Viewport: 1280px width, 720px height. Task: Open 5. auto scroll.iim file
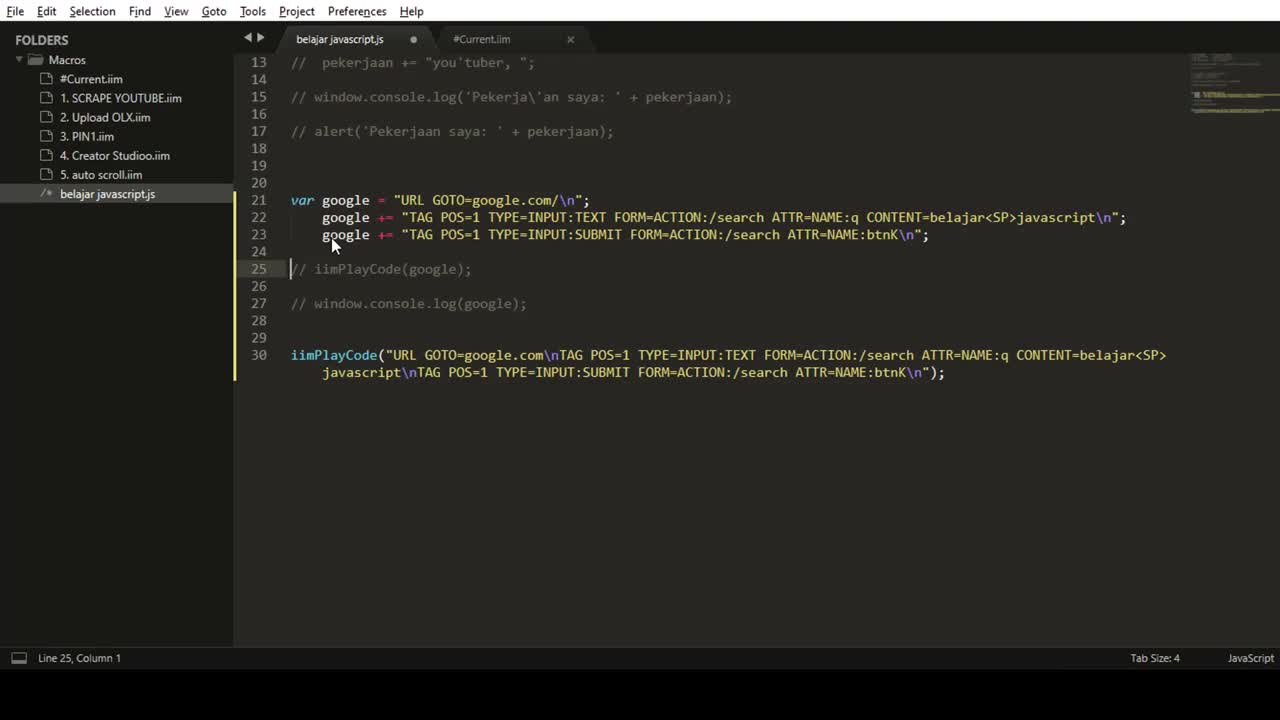(101, 174)
